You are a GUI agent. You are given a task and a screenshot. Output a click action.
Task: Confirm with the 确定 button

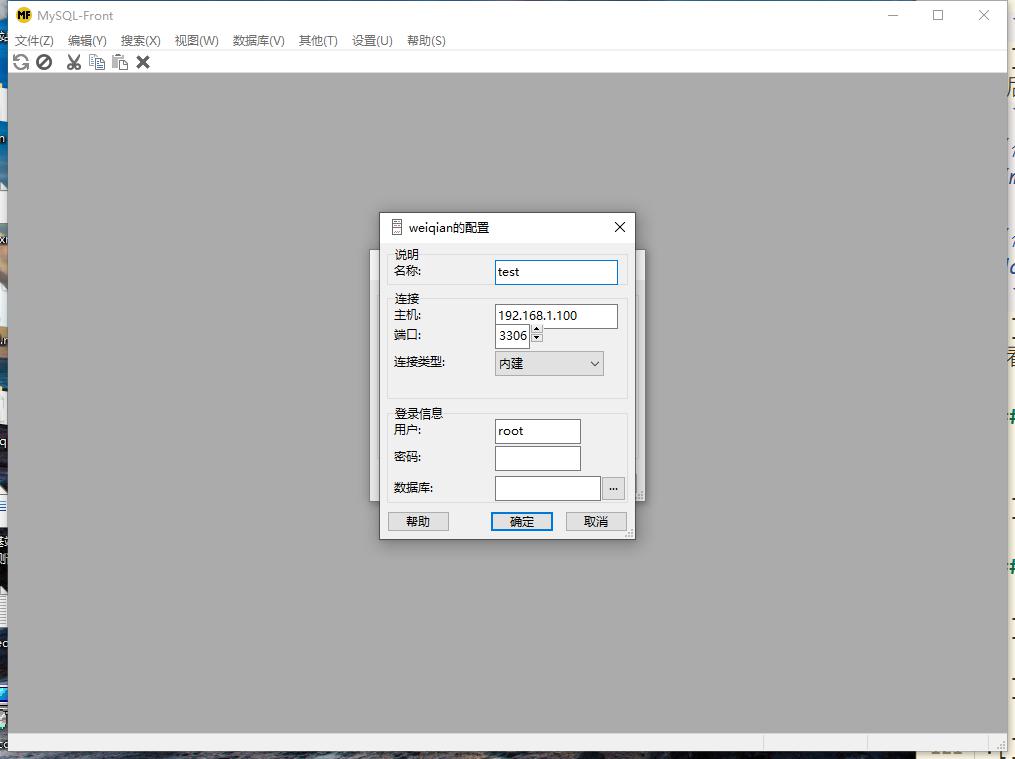click(522, 522)
